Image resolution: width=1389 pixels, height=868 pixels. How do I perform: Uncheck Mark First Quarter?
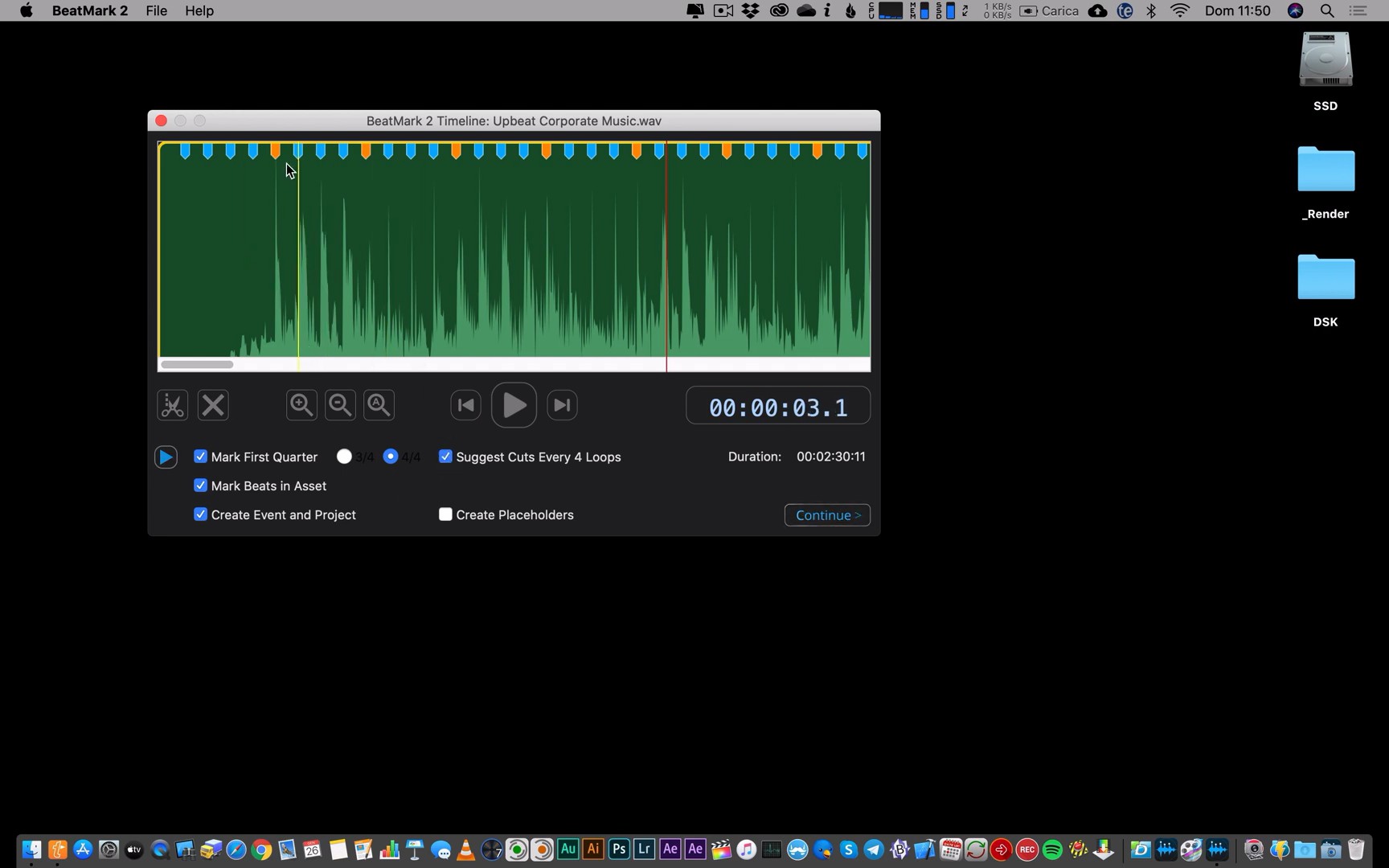[x=201, y=457]
